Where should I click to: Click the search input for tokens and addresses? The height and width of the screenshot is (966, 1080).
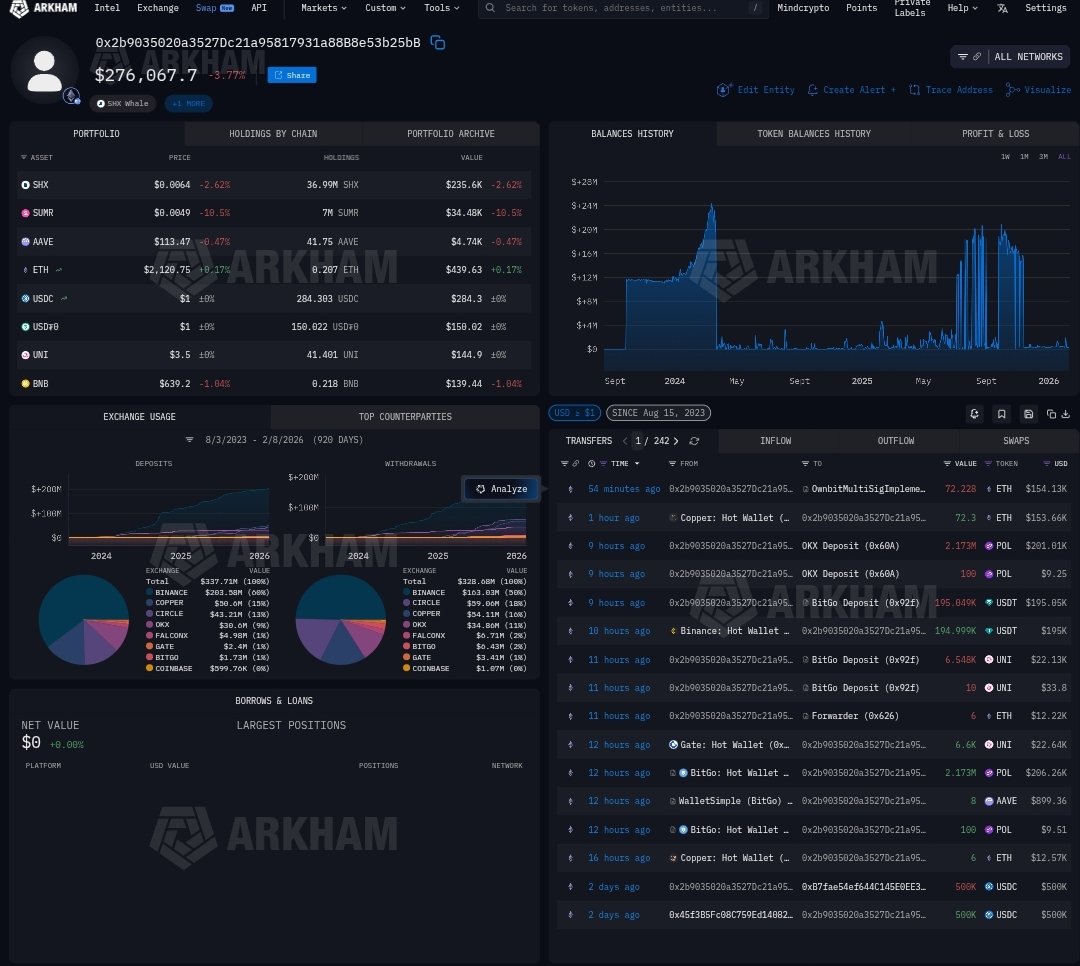[x=623, y=8]
